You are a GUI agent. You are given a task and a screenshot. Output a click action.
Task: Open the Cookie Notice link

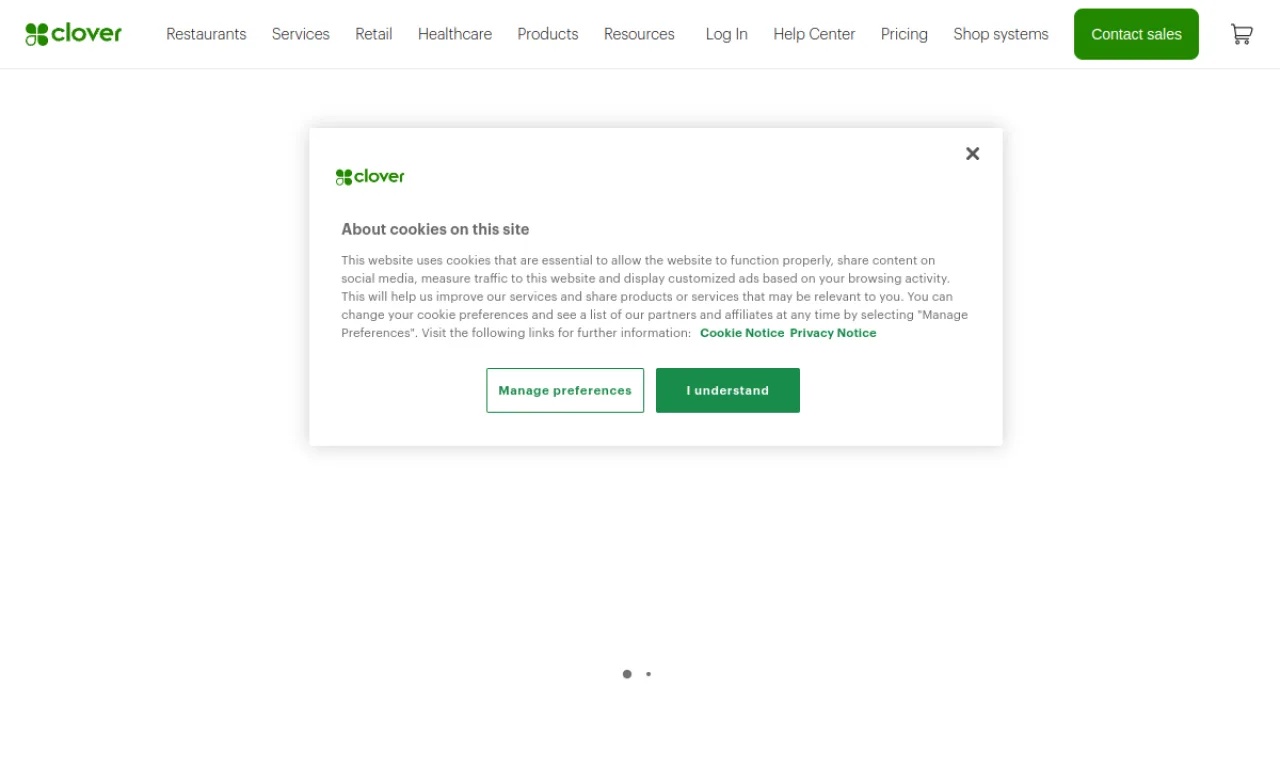click(742, 333)
